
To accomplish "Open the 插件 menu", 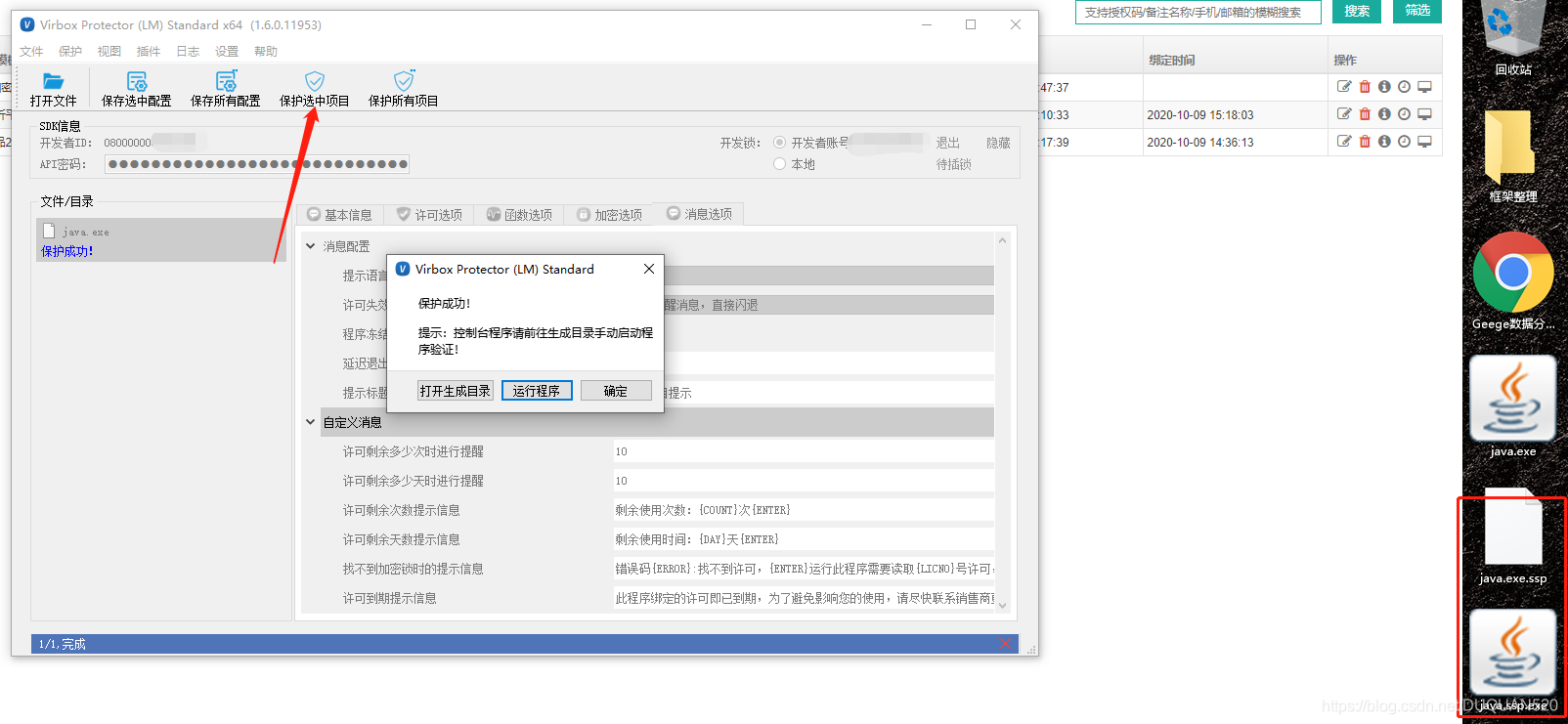I will click(149, 52).
